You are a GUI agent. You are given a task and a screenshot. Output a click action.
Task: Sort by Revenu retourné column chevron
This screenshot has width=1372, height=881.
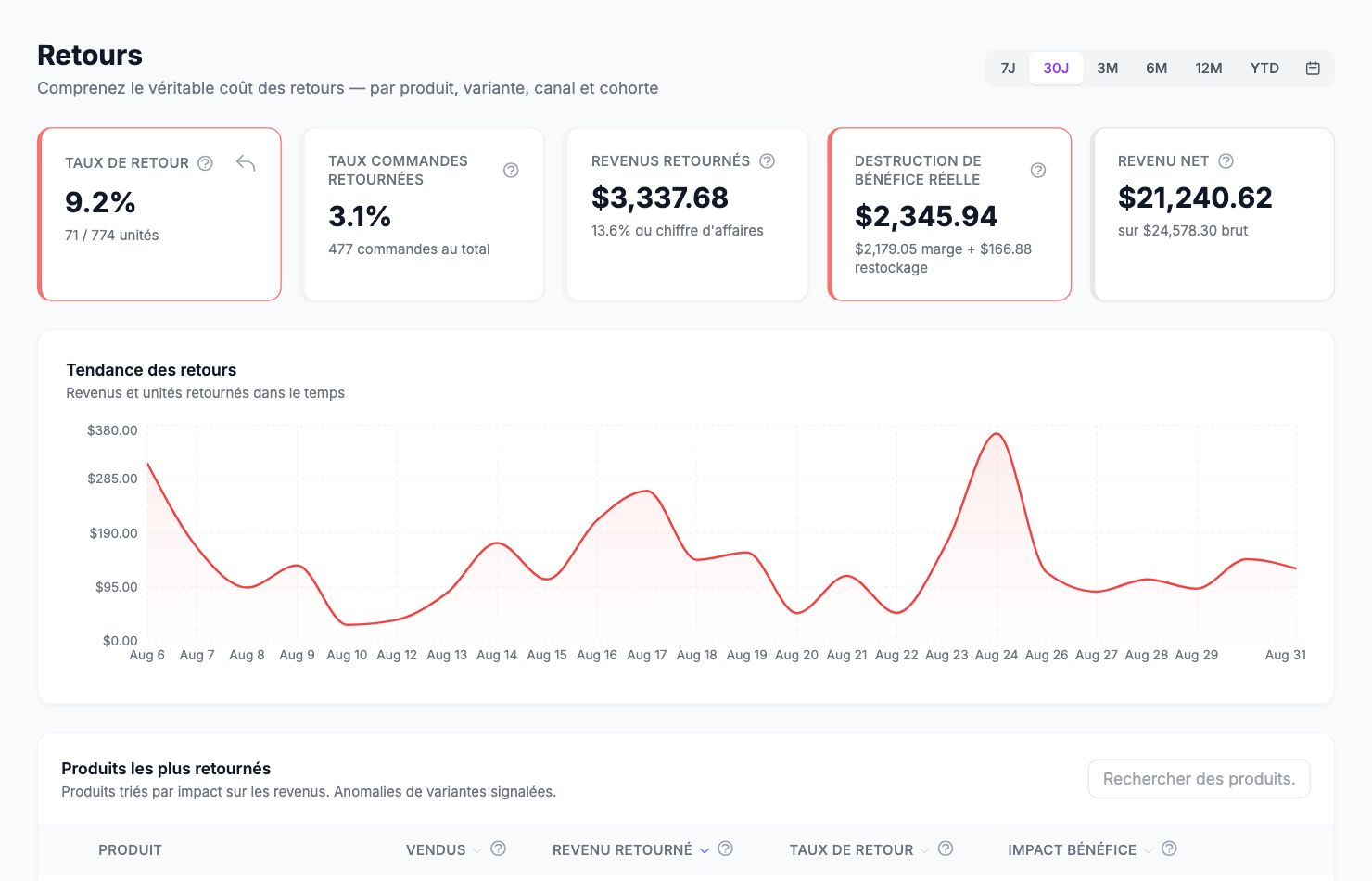point(705,850)
